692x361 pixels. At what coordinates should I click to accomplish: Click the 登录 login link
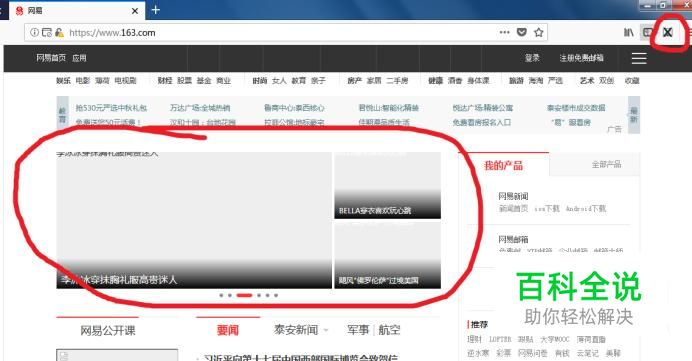click(532, 58)
